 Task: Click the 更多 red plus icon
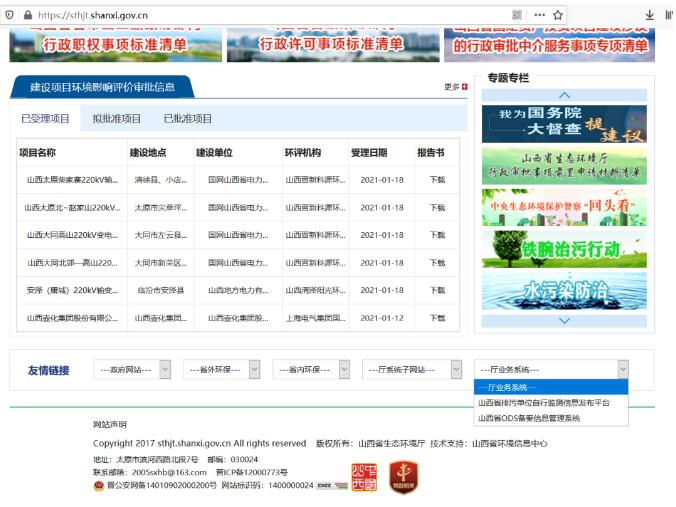click(464, 87)
